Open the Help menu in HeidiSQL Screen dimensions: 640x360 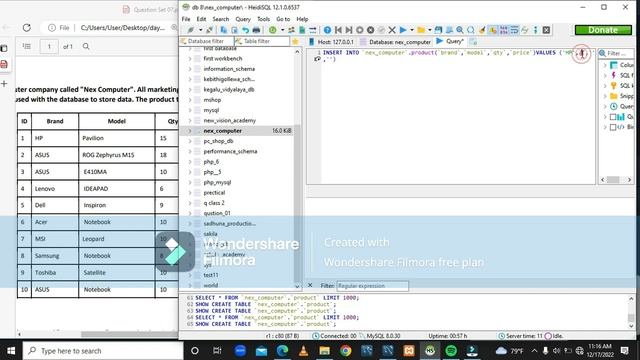click(x=302, y=19)
